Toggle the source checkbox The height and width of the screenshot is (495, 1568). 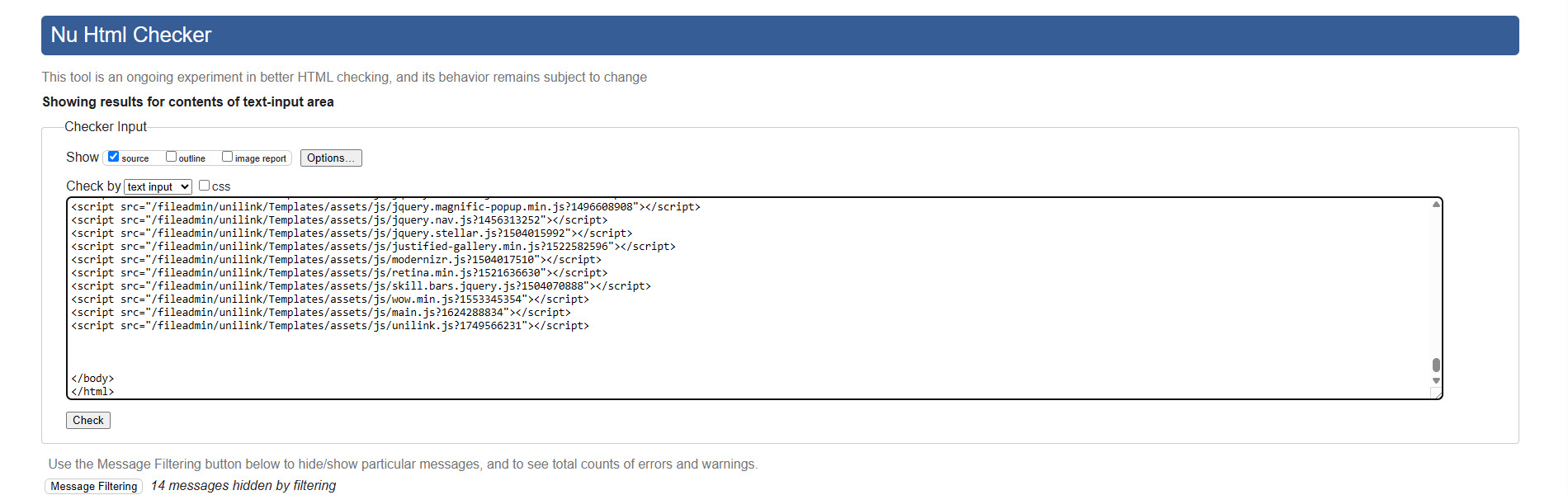click(114, 157)
